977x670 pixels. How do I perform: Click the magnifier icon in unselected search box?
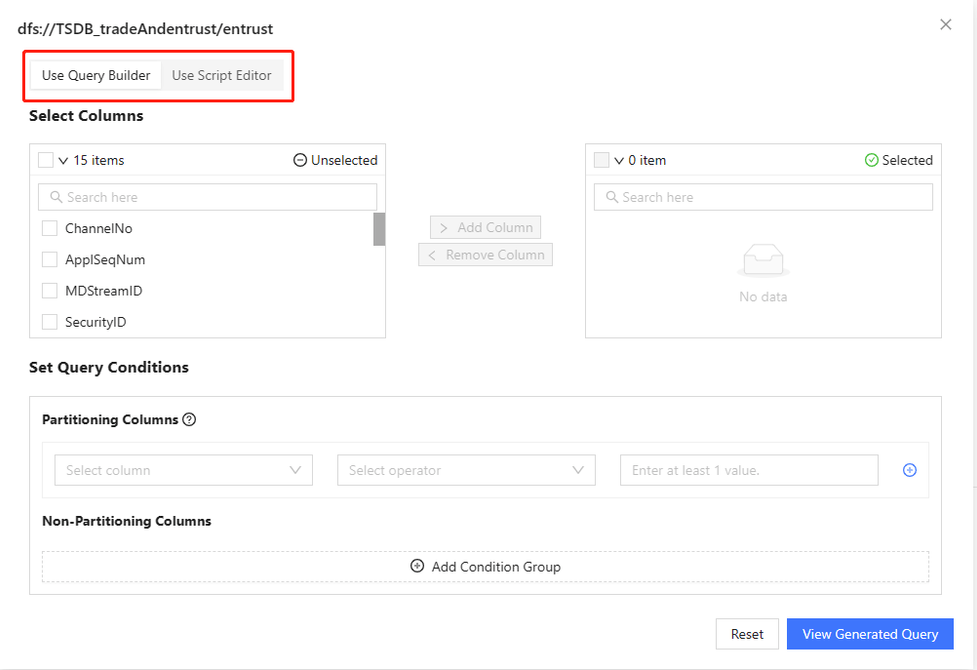(x=56, y=197)
